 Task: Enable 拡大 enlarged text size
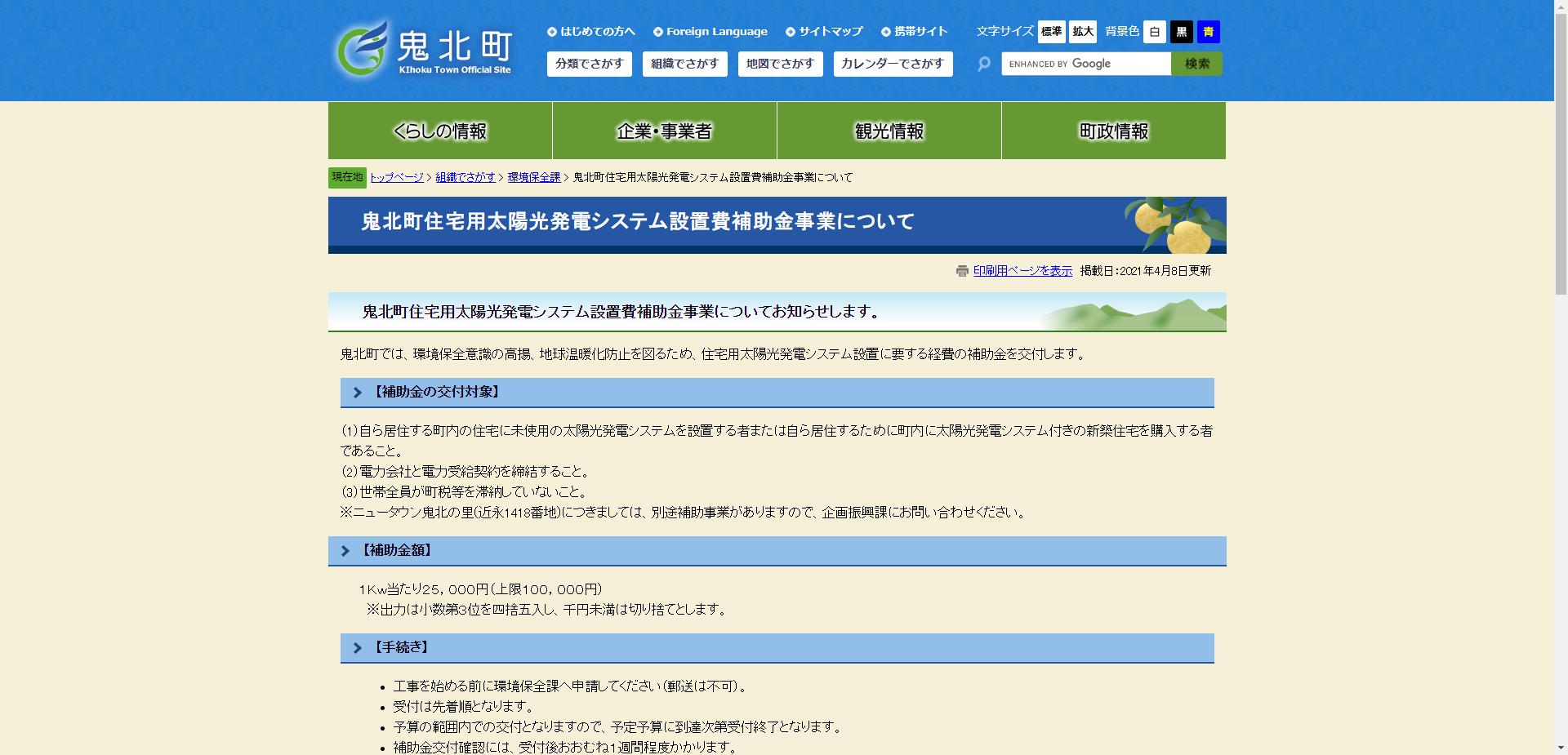tap(1083, 32)
